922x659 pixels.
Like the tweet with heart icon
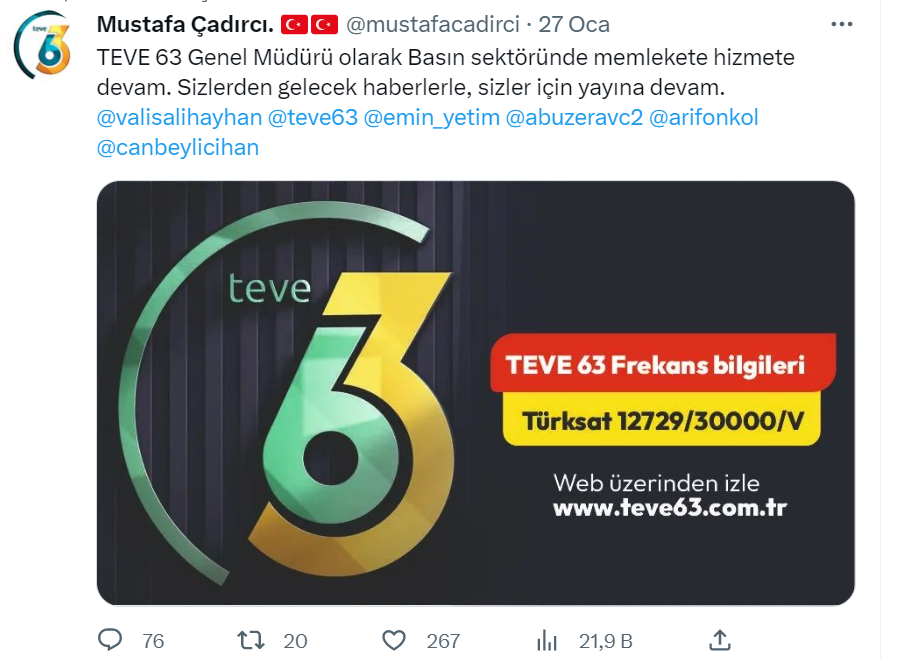tap(394, 640)
